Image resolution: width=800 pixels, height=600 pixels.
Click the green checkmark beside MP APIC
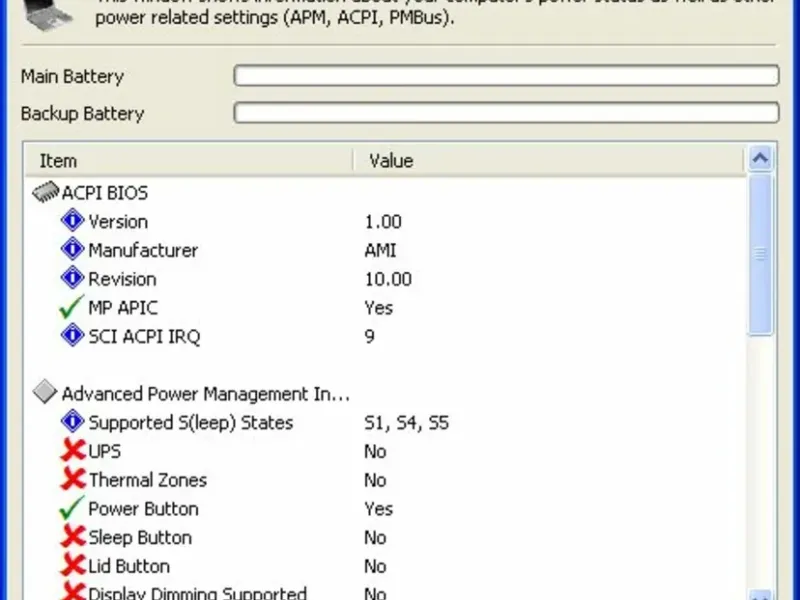[71, 307]
